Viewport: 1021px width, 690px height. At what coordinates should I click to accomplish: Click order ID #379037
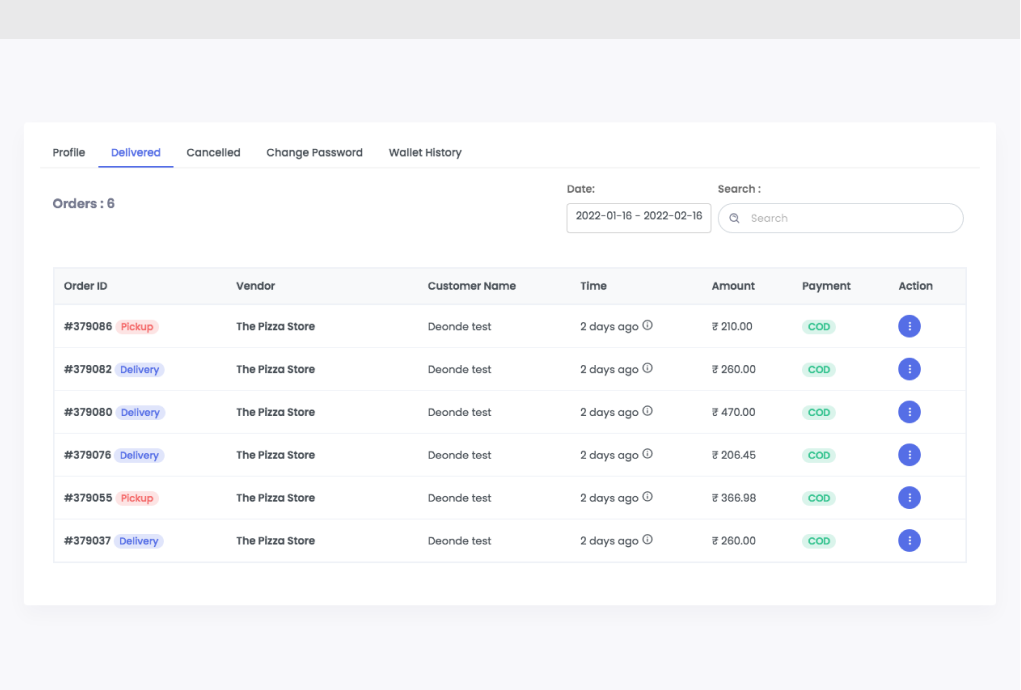point(87,541)
